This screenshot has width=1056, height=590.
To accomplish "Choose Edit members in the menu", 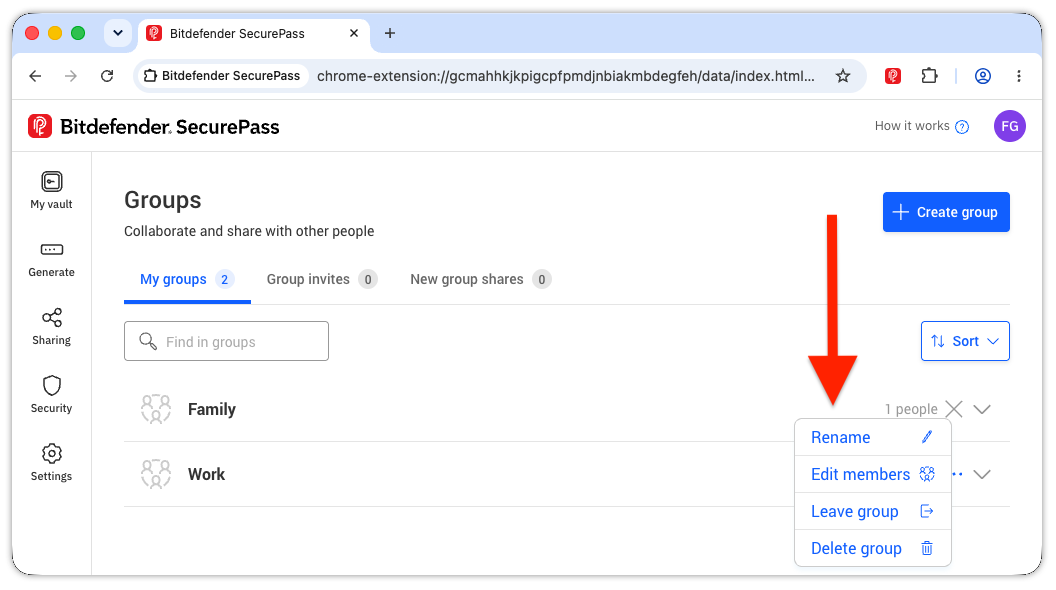I will coord(873,474).
